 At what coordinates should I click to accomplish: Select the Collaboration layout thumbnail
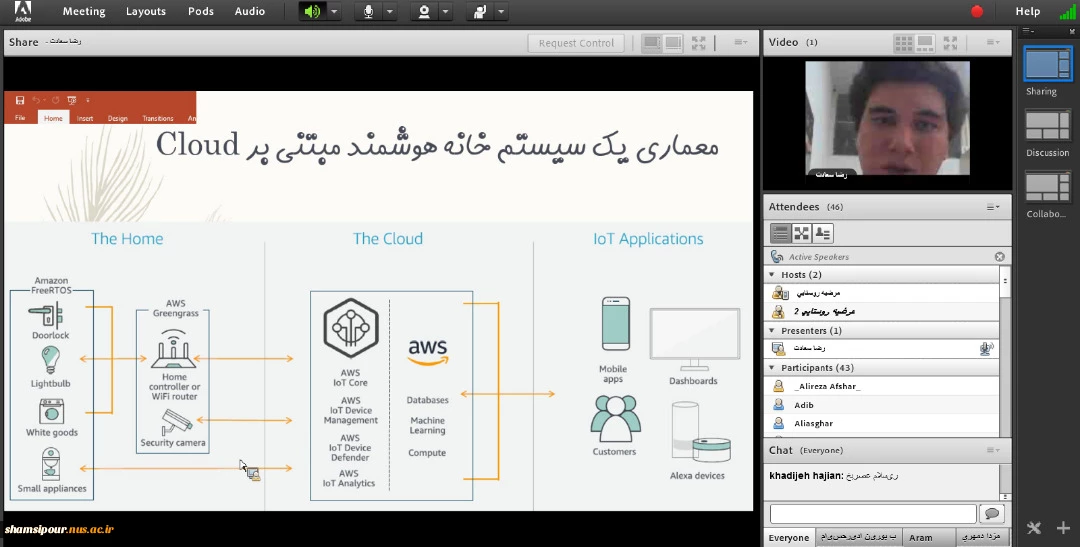point(1047,187)
